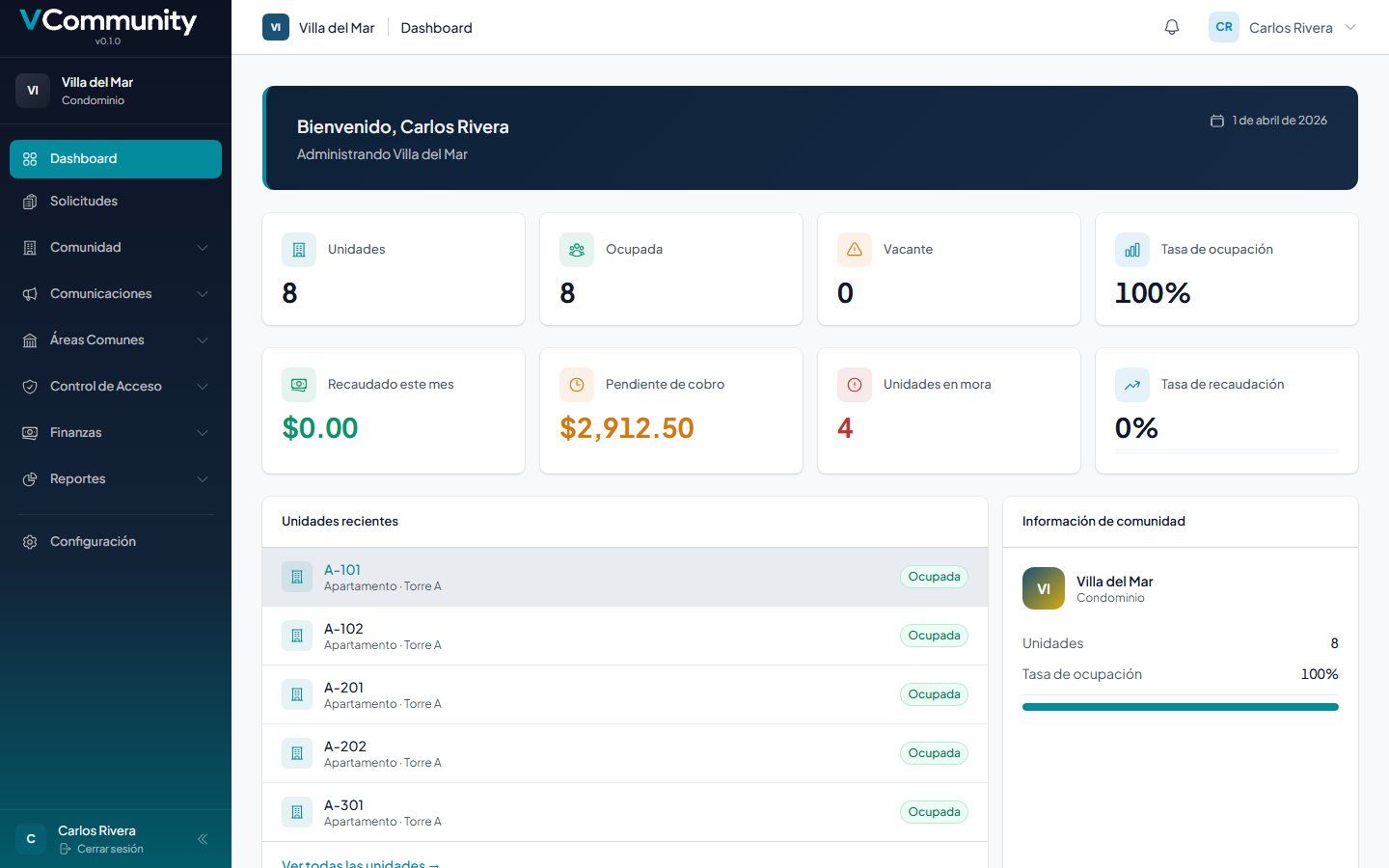Open the Reportes section icon
1389x868 pixels.
[x=31, y=478]
